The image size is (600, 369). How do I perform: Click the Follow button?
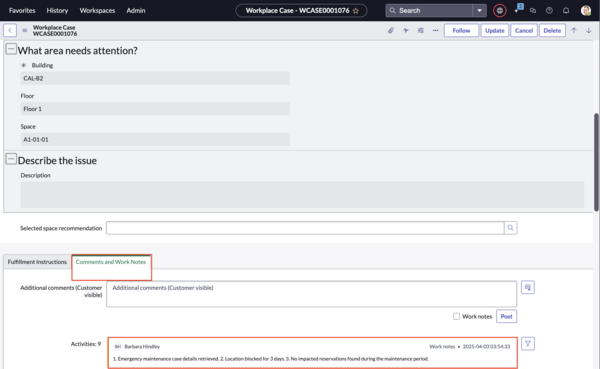click(461, 30)
